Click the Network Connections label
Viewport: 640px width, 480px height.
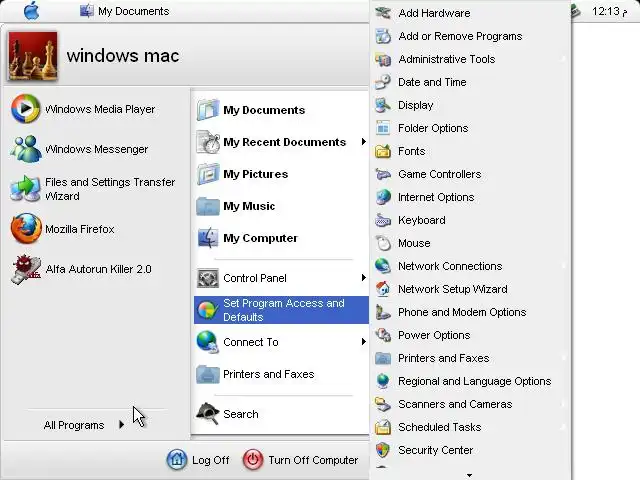[x=450, y=266]
